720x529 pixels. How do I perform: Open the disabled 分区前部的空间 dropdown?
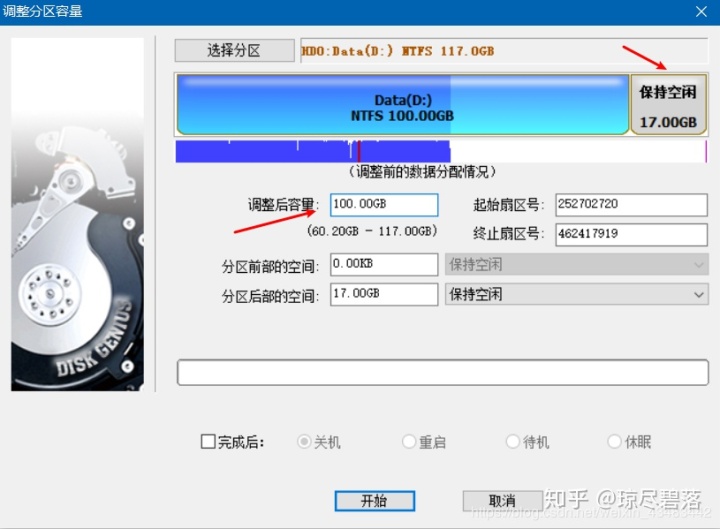pyautogui.click(x=577, y=264)
